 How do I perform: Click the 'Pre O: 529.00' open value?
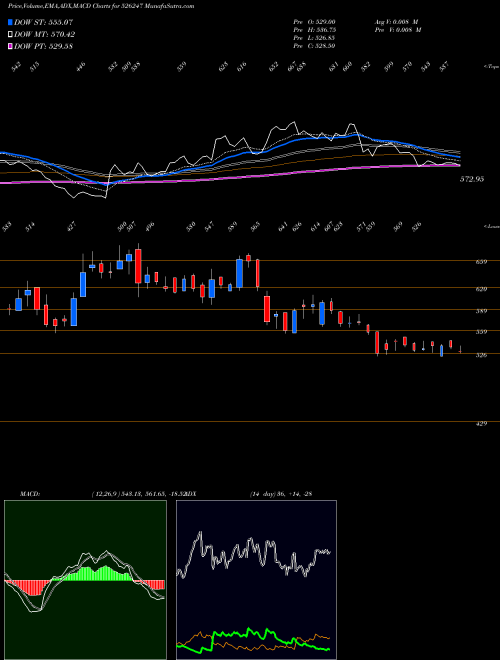[x=314, y=22]
